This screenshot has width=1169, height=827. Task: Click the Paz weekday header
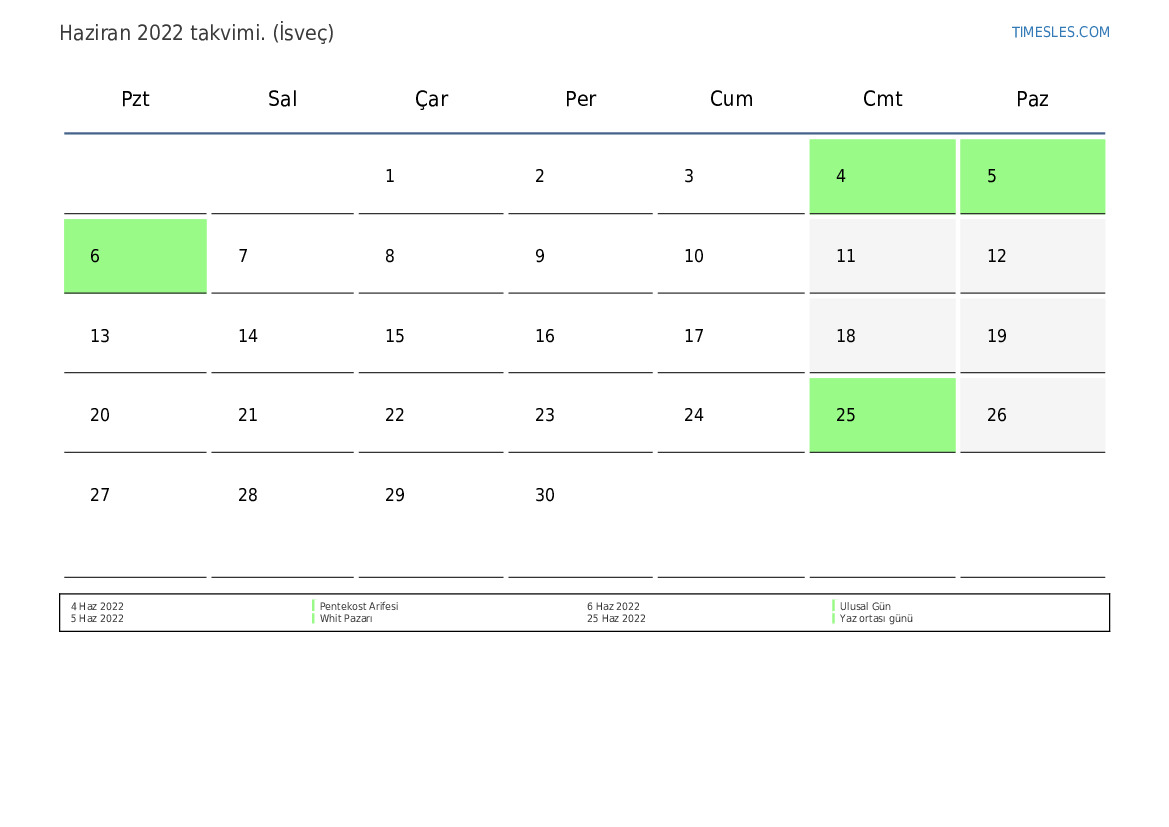(x=1032, y=99)
